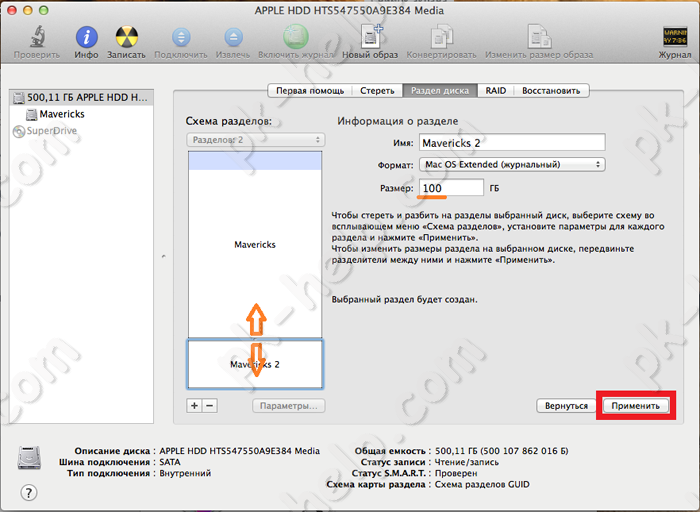Select the Раздел диска tab
The width and height of the screenshot is (700, 512).
(440, 91)
